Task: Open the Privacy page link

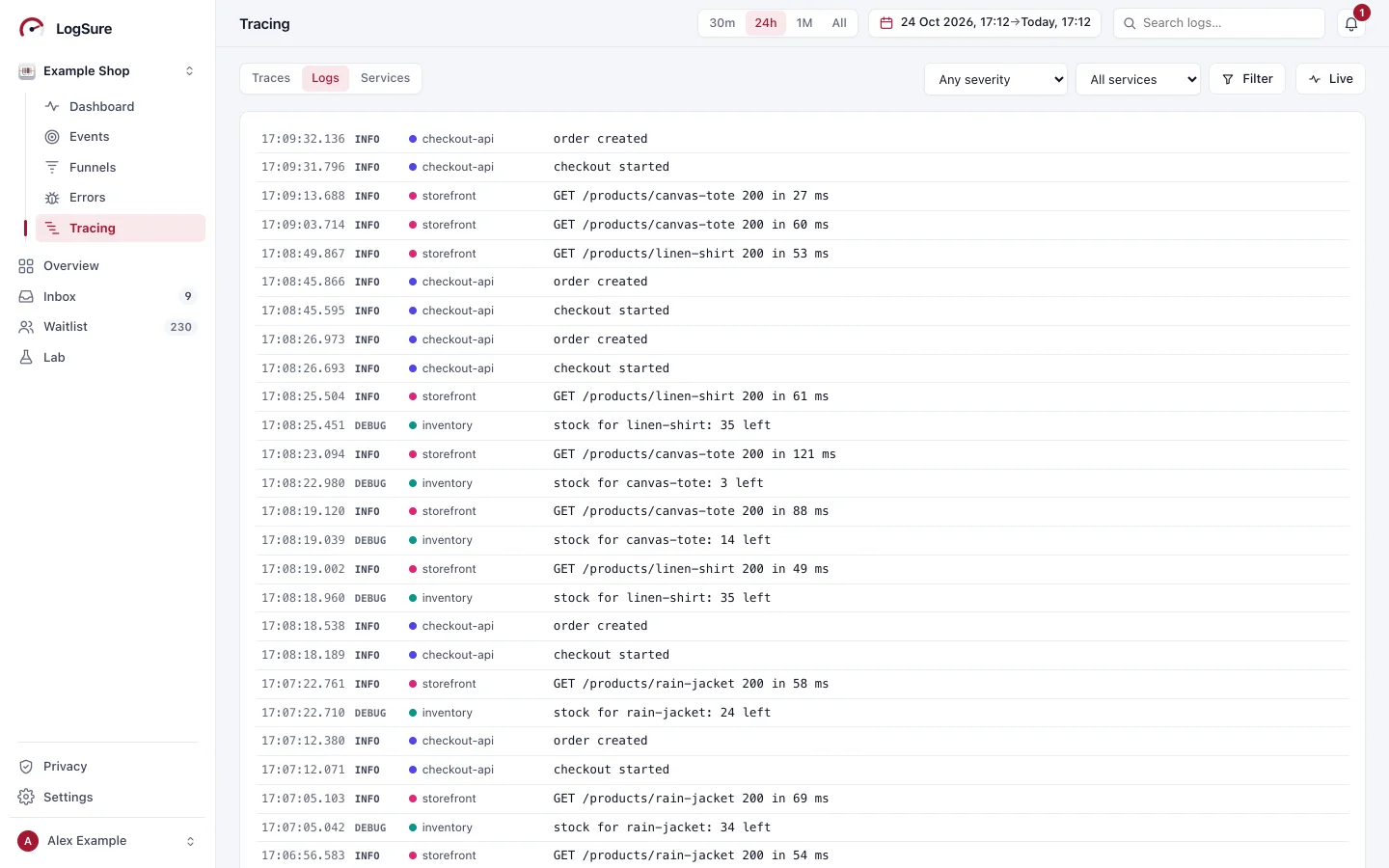Action: point(107,767)
